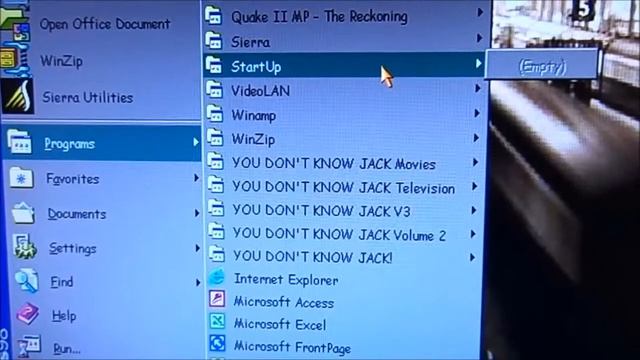This screenshot has width=640, height=360.
Task: Expand Favorites submenu arrow
Action: pos(197,178)
